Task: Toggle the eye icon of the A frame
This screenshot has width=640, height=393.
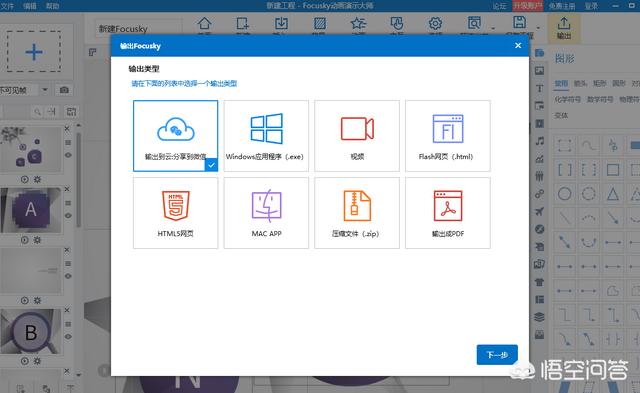Action: pos(68,215)
